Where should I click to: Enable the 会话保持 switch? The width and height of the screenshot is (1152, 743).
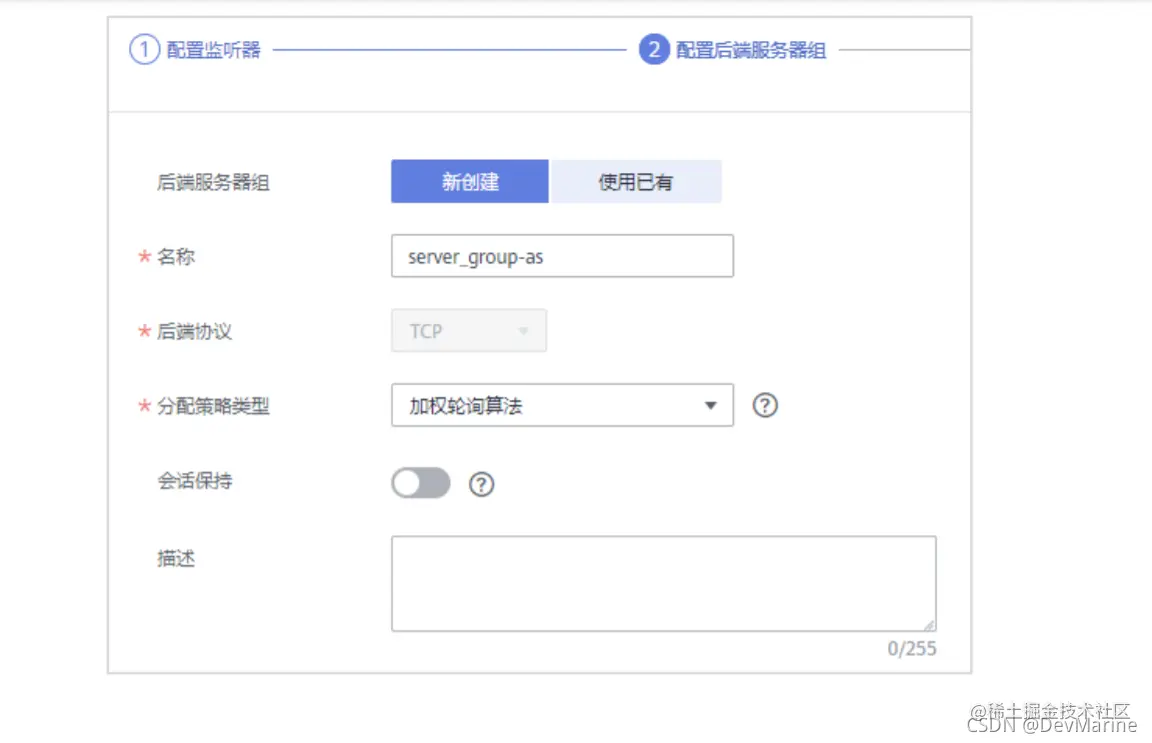[x=420, y=483]
